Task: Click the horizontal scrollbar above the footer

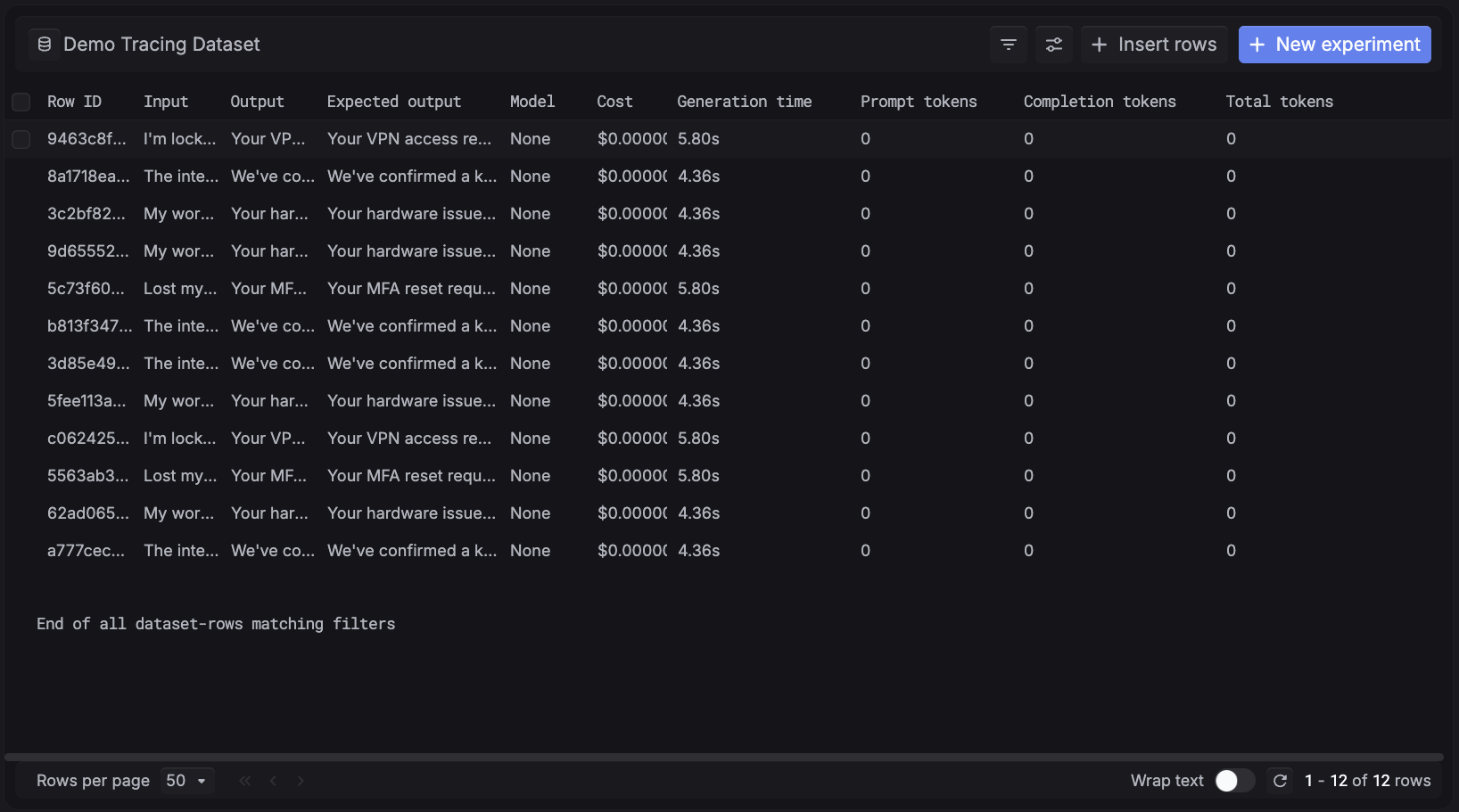Action: coord(724,758)
